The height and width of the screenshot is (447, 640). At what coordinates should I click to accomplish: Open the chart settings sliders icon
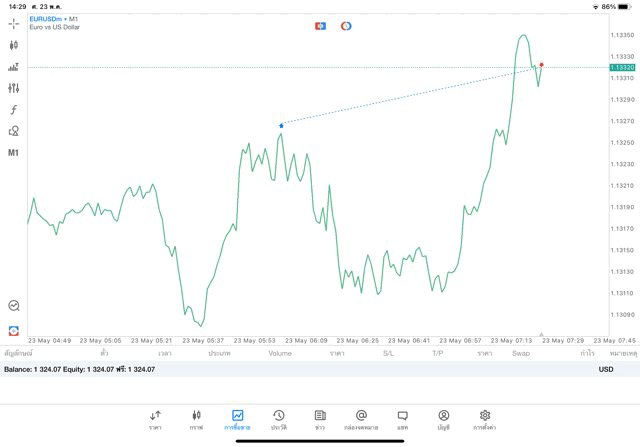[13, 88]
